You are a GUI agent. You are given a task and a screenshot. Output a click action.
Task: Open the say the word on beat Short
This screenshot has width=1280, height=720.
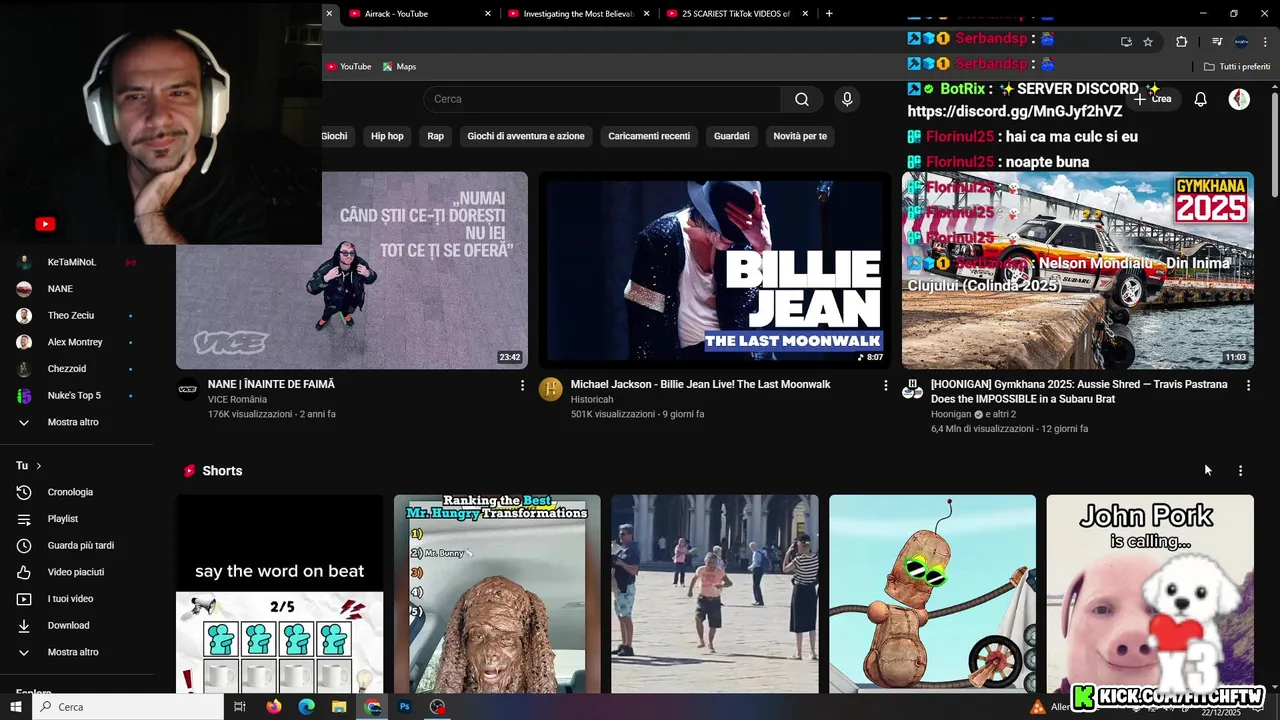pos(280,594)
